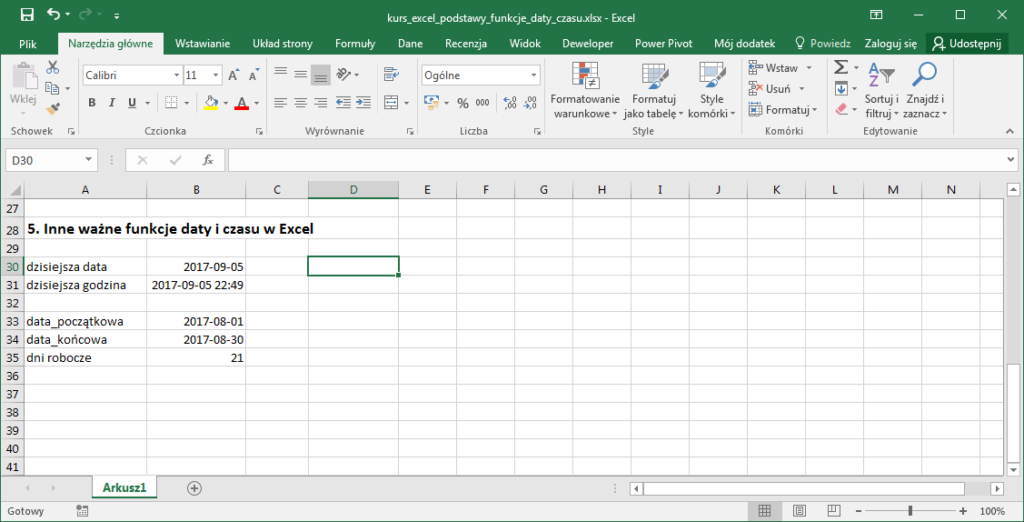Switch to Formuły tab
The image size is (1024, 522).
355,44
